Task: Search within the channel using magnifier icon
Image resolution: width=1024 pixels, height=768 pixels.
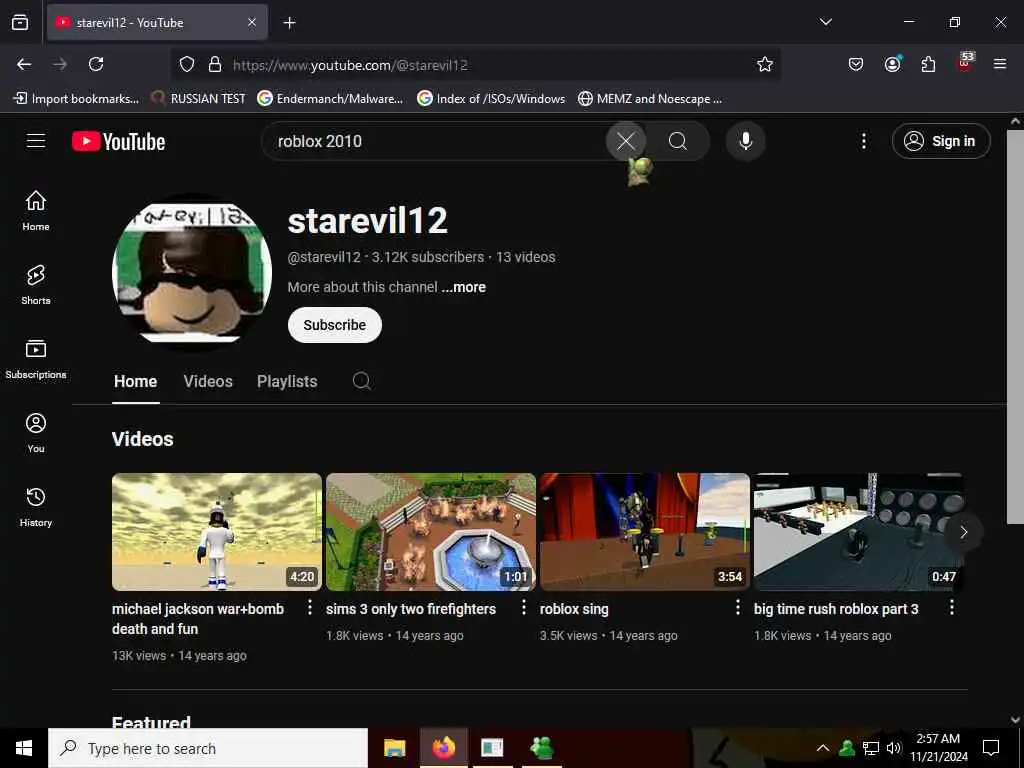Action: coord(362,381)
